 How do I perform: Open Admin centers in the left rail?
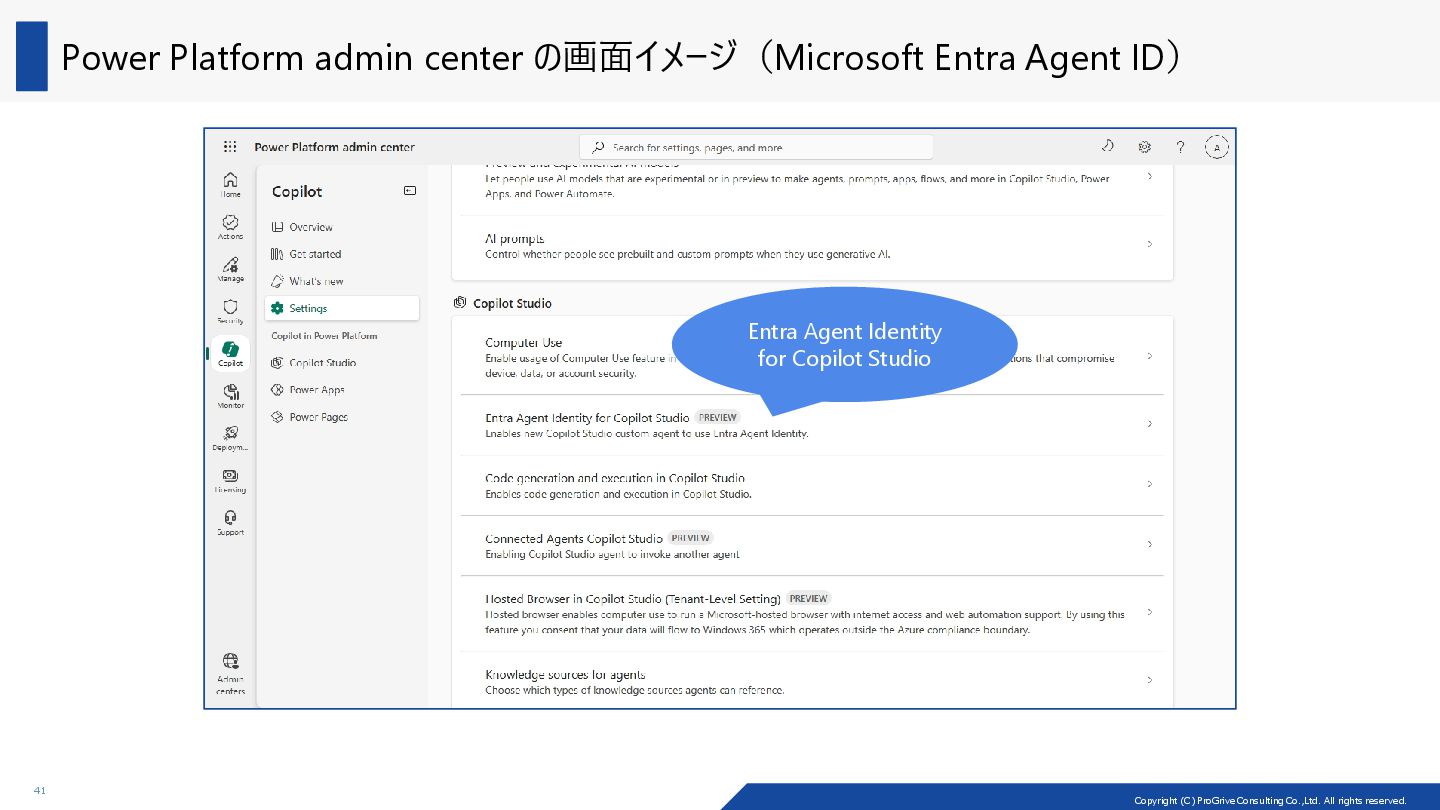click(230, 673)
